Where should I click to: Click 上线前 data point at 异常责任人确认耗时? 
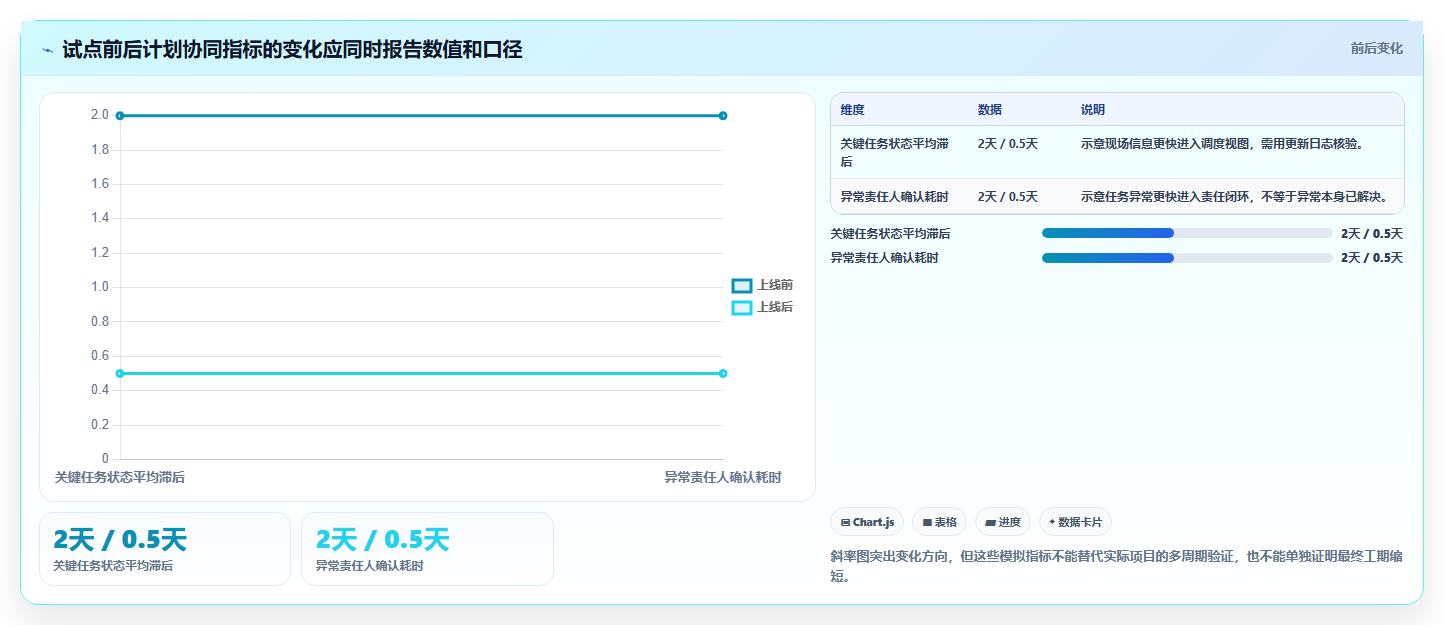tap(723, 116)
